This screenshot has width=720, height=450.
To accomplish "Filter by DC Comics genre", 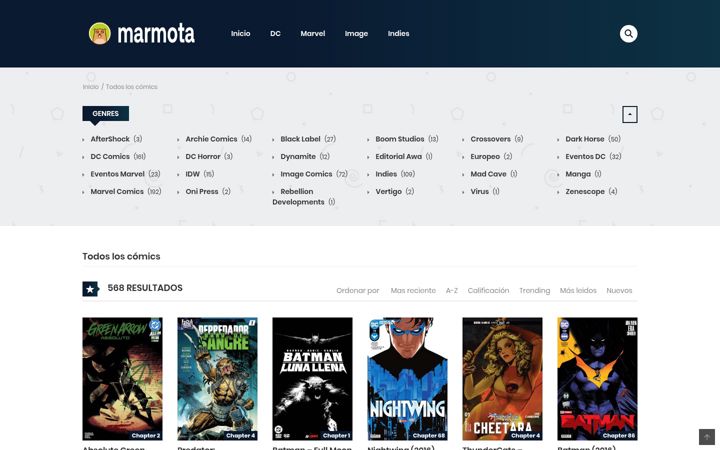I will tap(110, 156).
